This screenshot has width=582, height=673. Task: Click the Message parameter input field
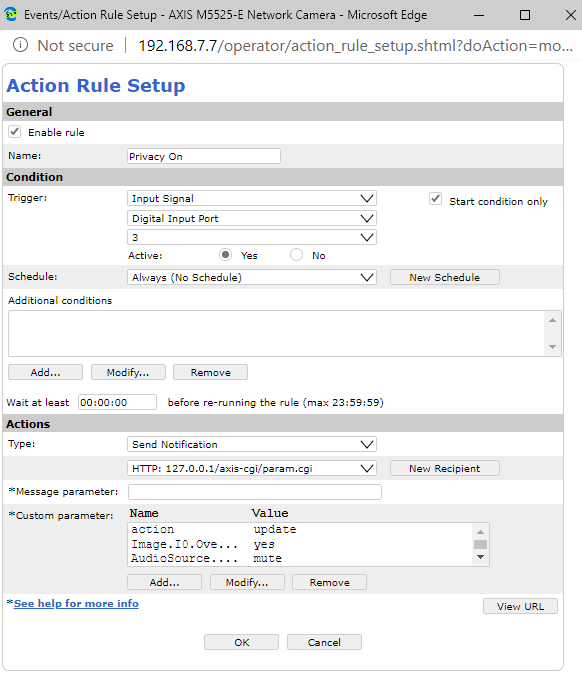[x=255, y=492]
